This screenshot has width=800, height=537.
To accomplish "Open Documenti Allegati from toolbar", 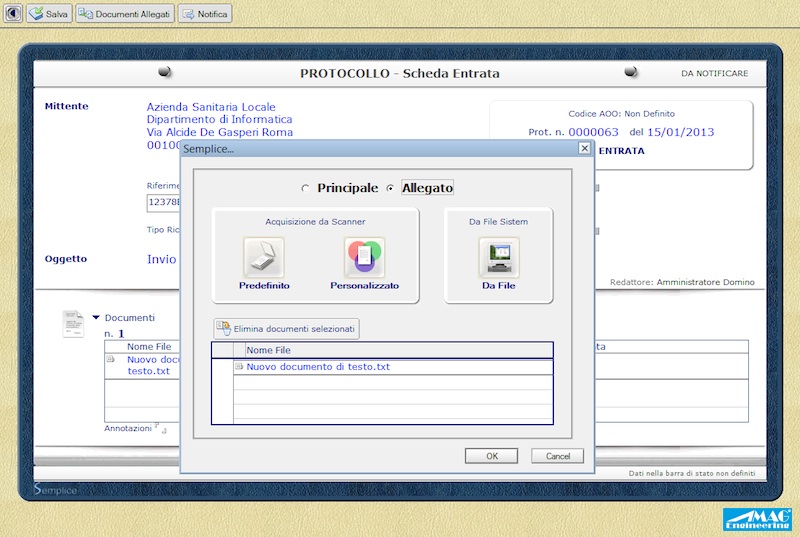I will pos(124,14).
